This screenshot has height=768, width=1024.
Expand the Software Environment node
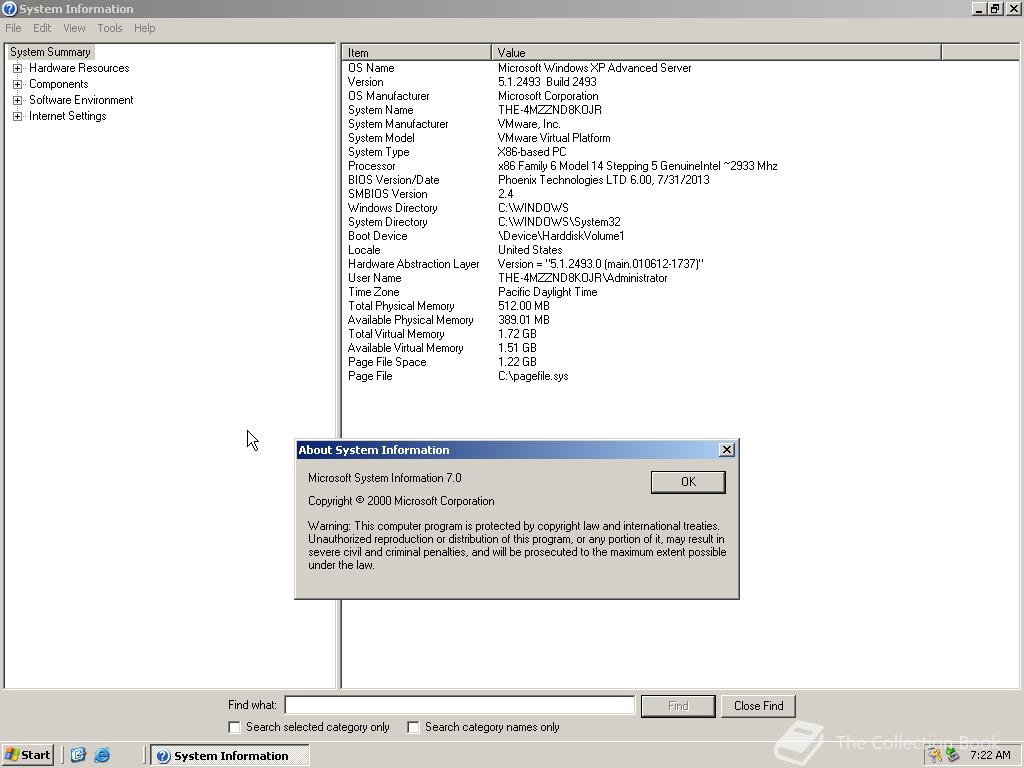(x=18, y=100)
